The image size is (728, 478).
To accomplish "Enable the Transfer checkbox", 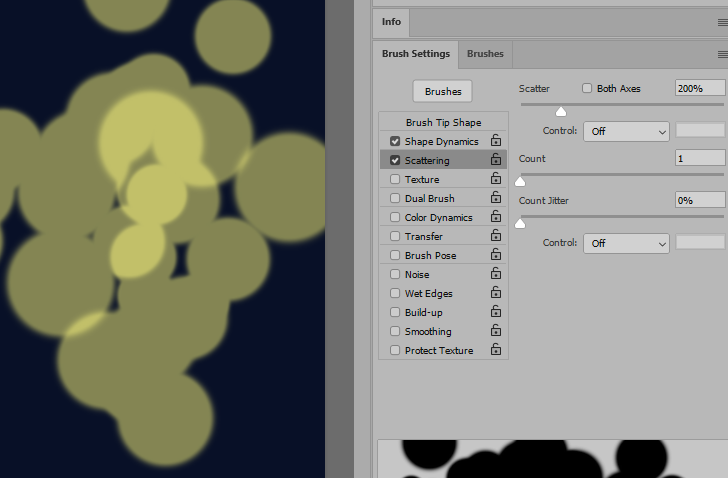I will tap(395, 236).
